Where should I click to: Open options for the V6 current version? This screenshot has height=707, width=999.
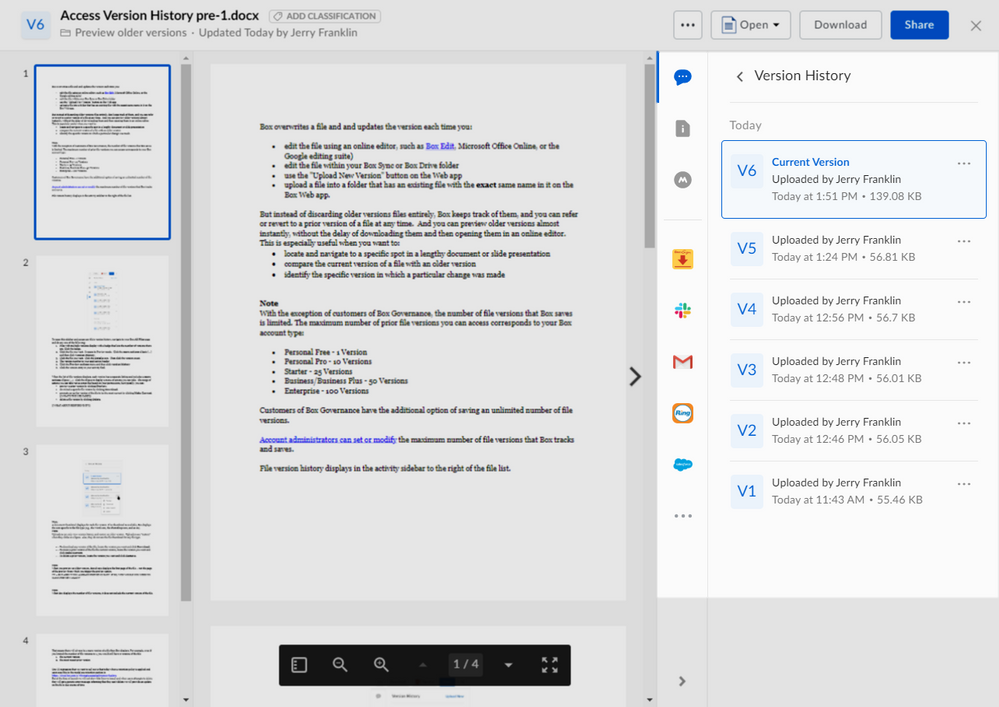pos(964,164)
